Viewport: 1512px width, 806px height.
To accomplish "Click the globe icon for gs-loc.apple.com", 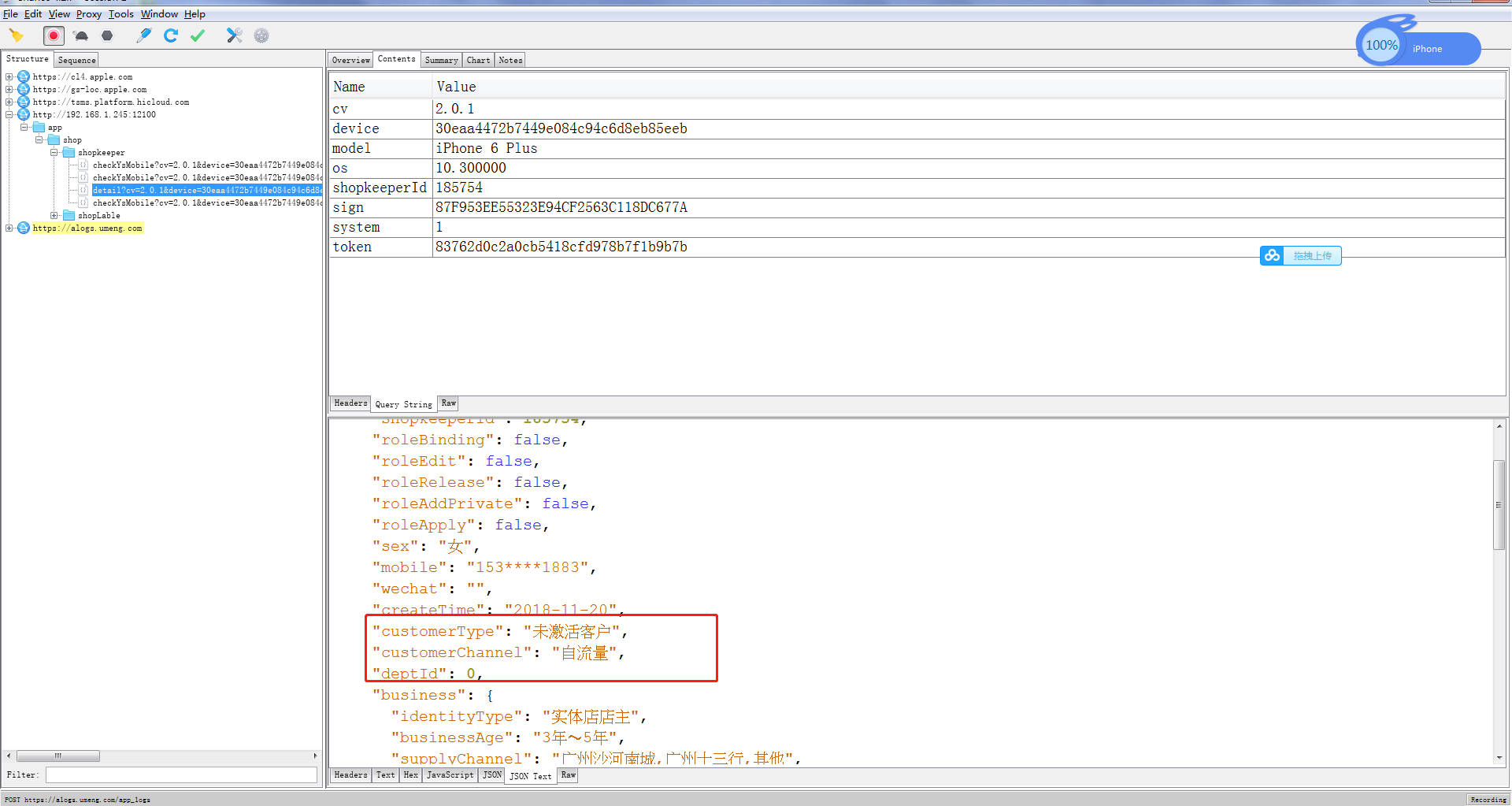I will tap(24, 89).
